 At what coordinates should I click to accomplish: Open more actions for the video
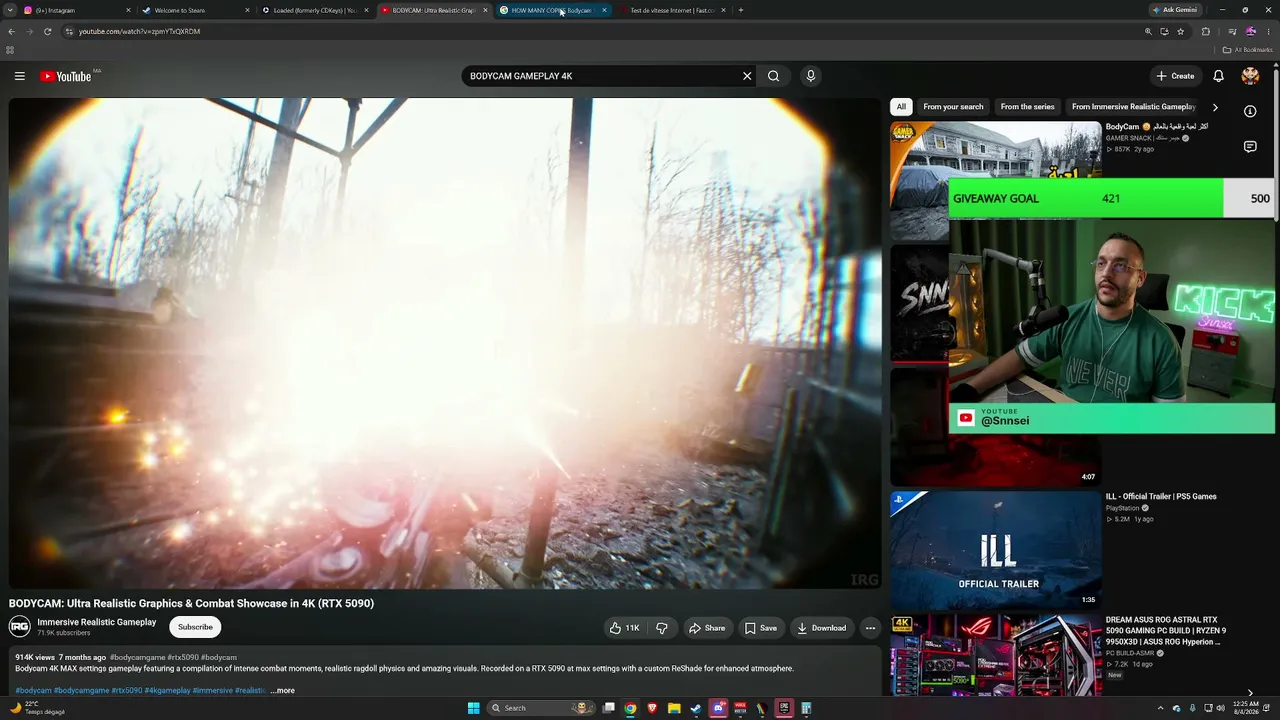point(871,628)
